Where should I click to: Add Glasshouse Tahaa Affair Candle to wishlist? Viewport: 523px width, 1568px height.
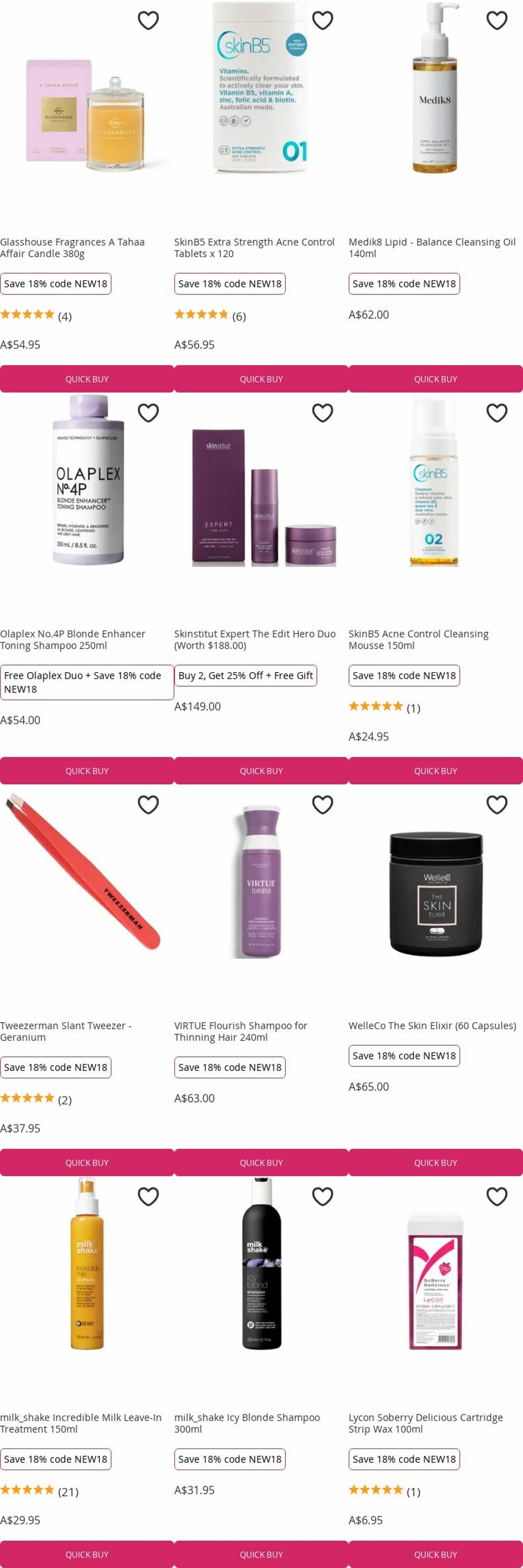[x=148, y=20]
